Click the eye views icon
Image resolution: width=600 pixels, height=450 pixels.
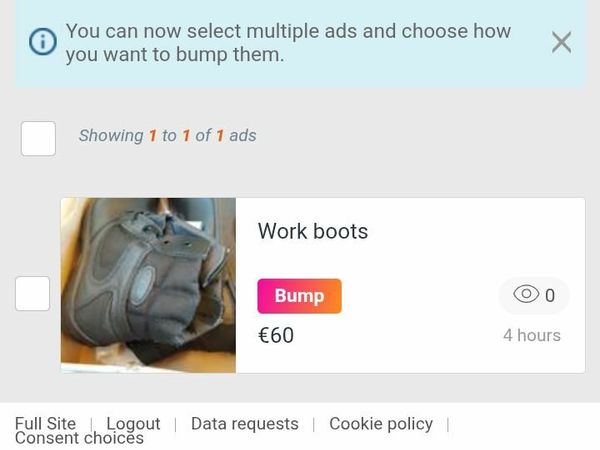coord(525,295)
